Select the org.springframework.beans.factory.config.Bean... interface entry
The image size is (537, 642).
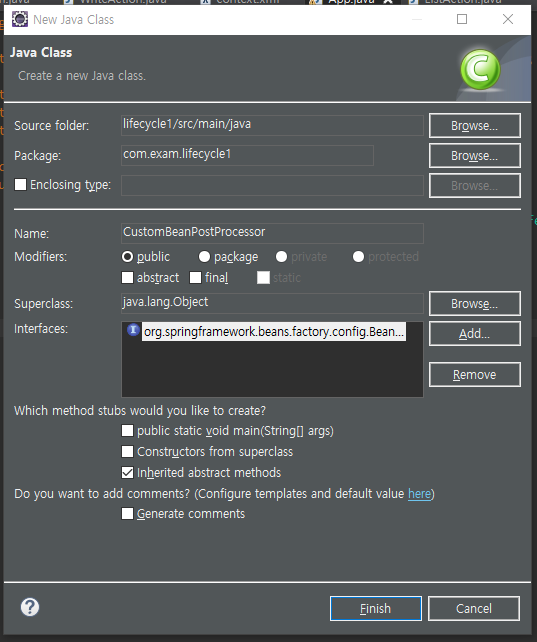point(274,331)
